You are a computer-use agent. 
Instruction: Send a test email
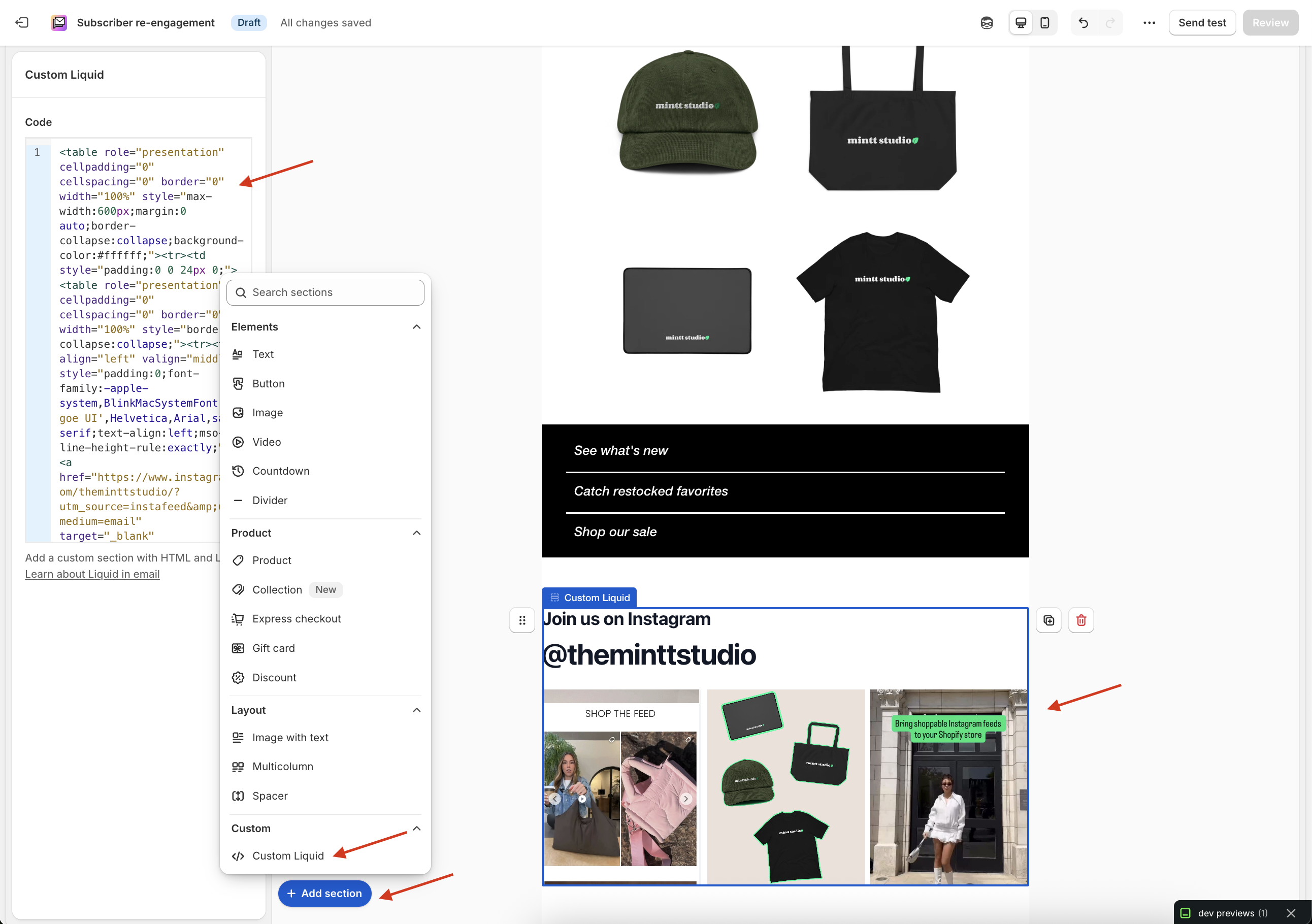coord(1202,23)
